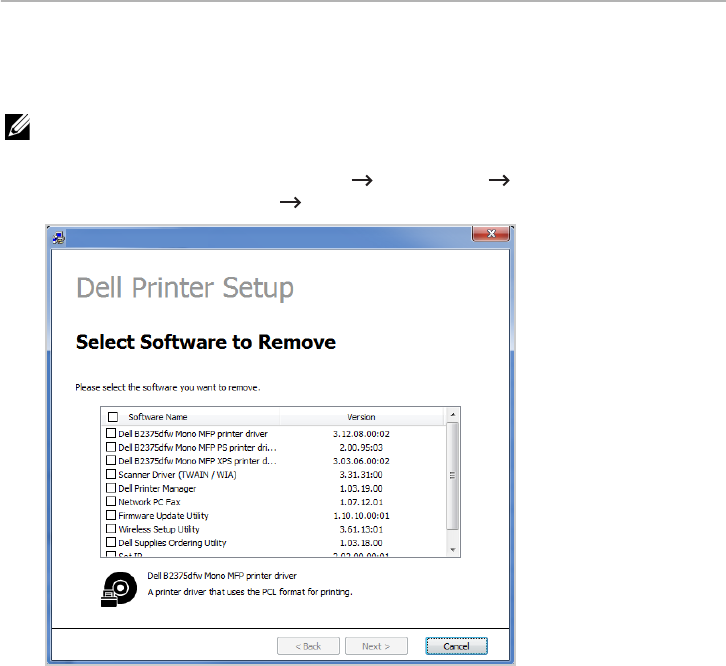Select version text 1.10.10.00:01
Image resolution: width=726 pixels, height=666 pixels.
tap(361, 515)
